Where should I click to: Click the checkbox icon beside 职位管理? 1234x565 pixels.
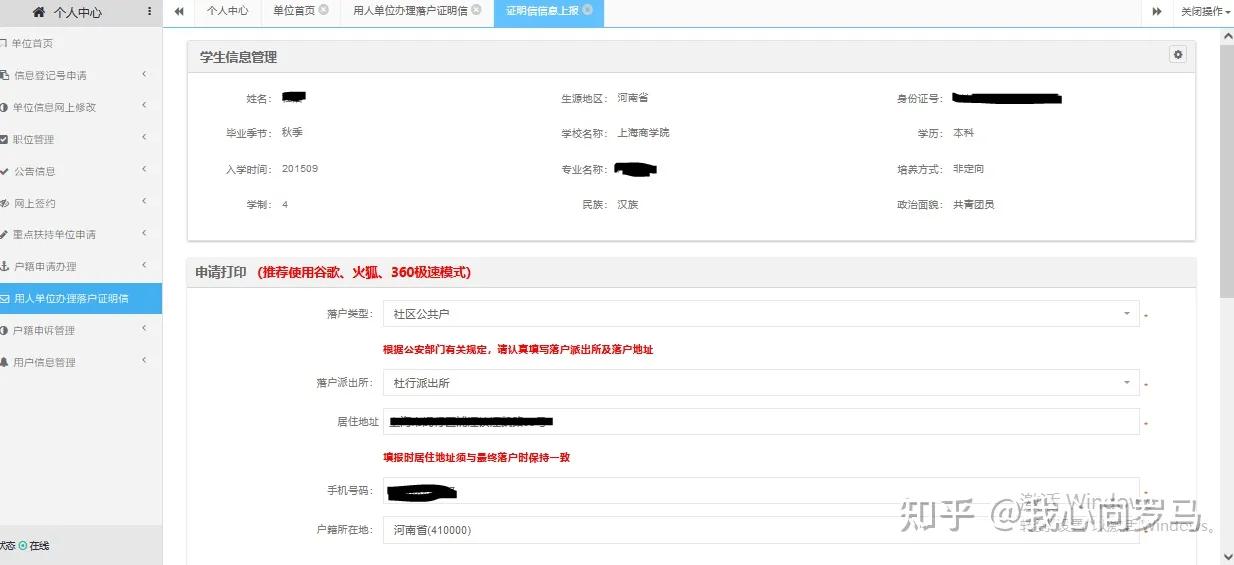coord(4,139)
